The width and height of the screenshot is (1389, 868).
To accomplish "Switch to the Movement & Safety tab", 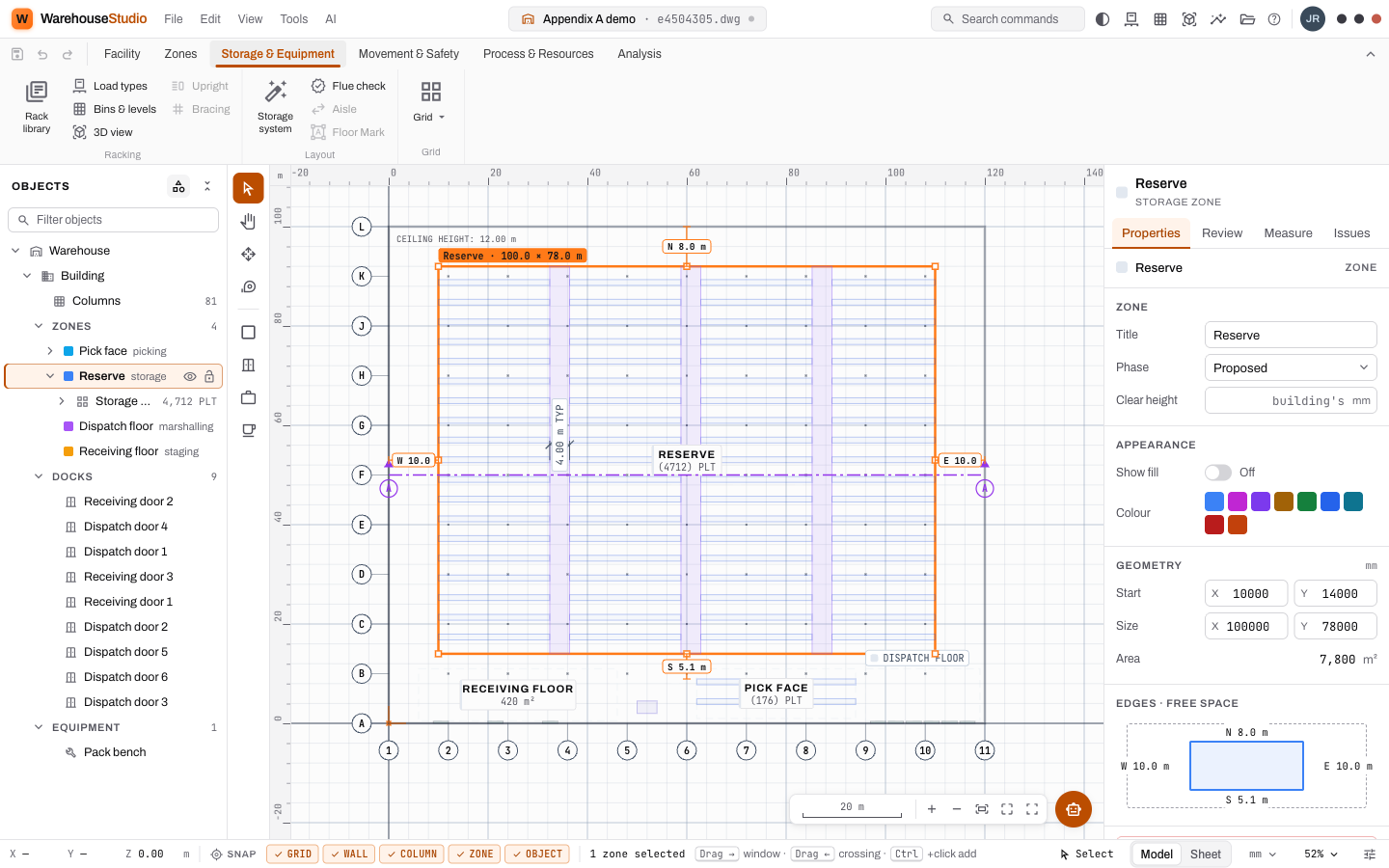I will click(409, 54).
